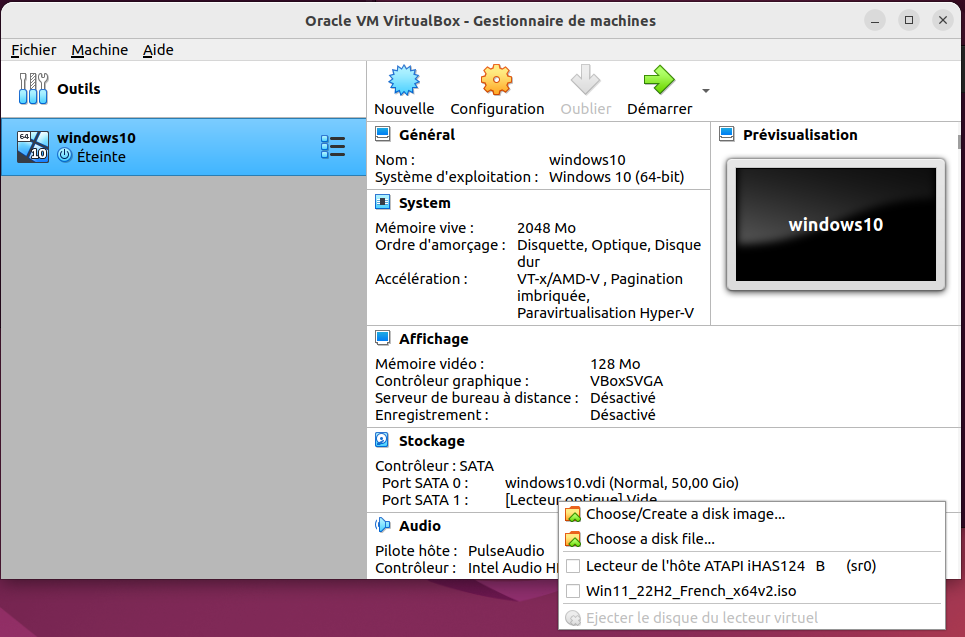Click the Stockage disk section icon
965x637 pixels.
click(382, 439)
